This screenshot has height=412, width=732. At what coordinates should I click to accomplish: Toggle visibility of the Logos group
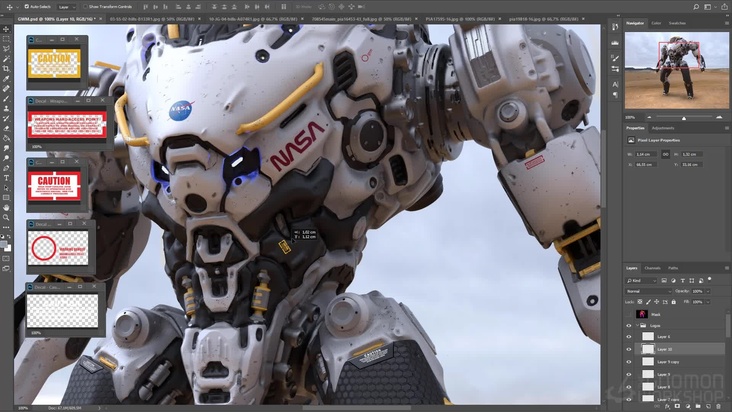[629, 326]
